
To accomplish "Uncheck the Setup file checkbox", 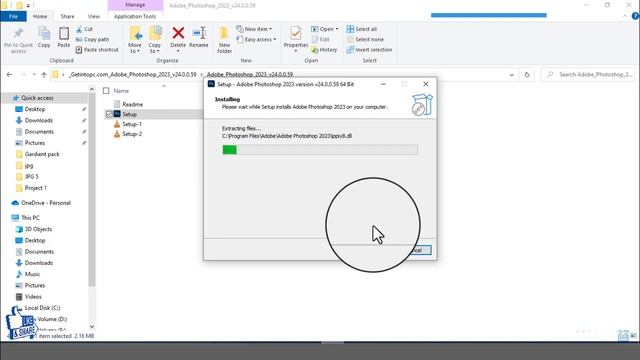I will [x=109, y=114].
